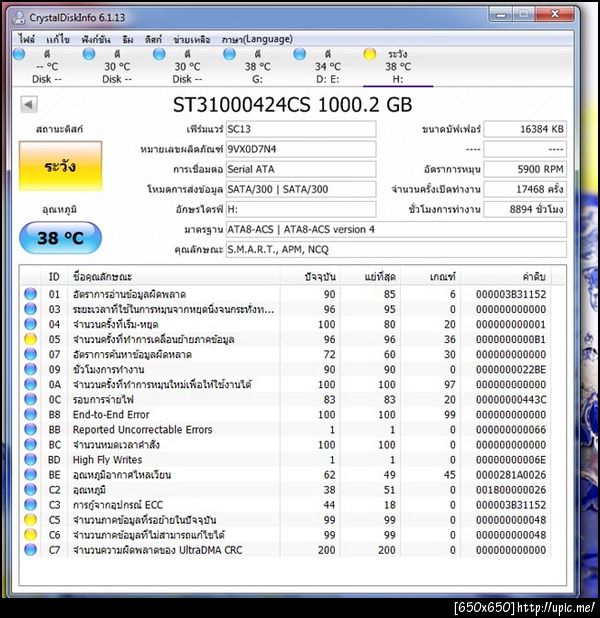Click raw value 001800000026

point(511,490)
